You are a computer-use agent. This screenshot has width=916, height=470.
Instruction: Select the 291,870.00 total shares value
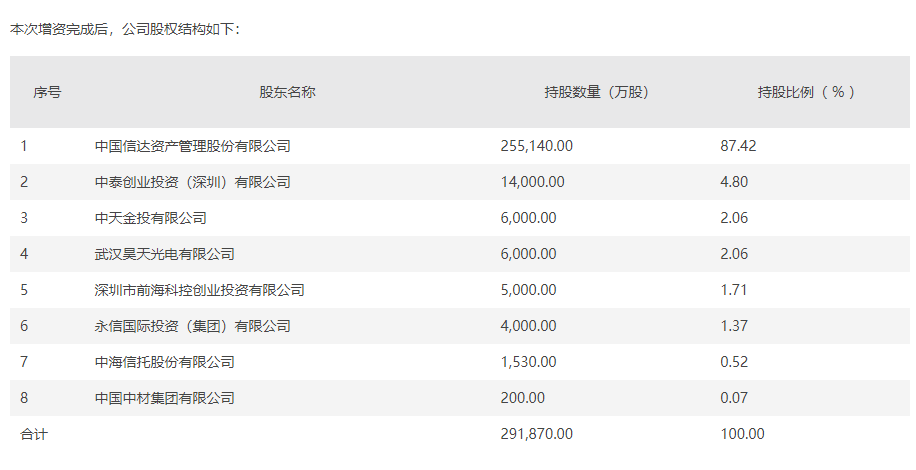click(536, 434)
